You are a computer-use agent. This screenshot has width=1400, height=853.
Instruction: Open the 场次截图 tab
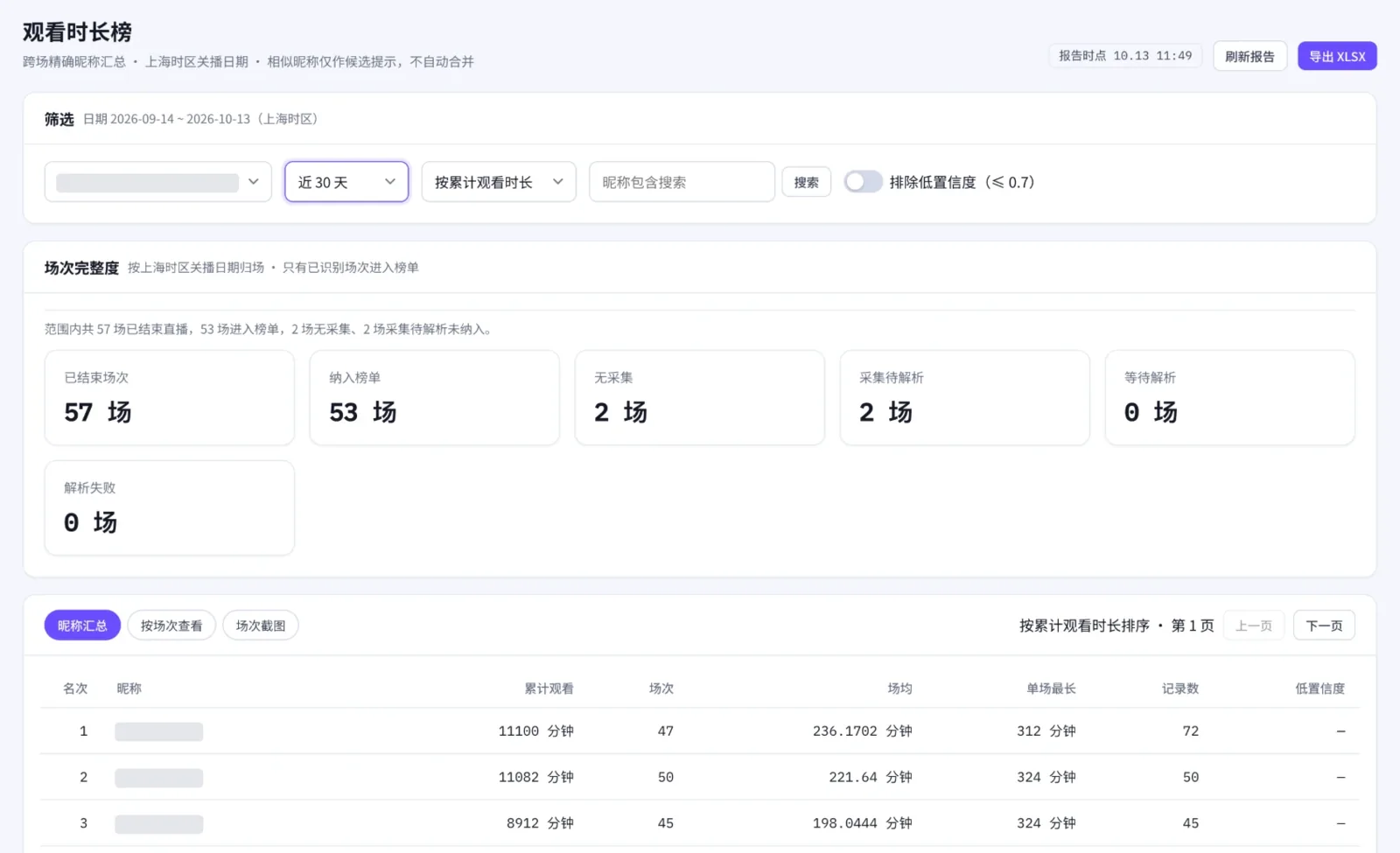click(x=261, y=626)
